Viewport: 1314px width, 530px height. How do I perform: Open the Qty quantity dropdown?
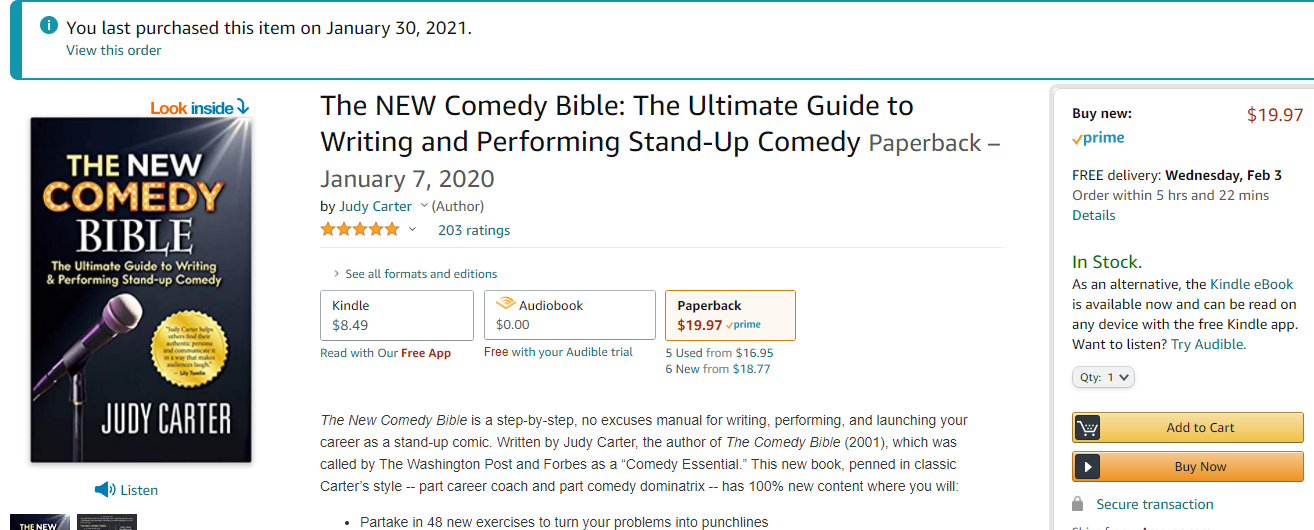pyautogui.click(x=1103, y=377)
